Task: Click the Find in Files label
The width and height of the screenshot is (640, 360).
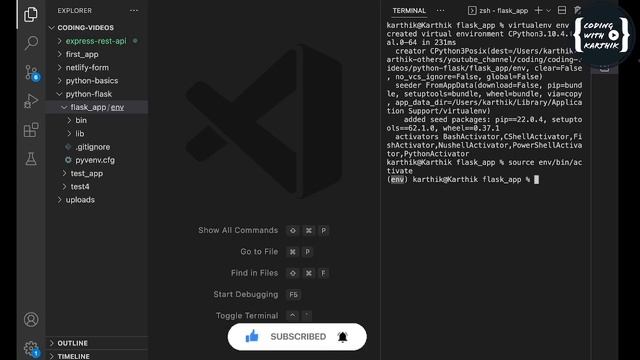Action: (254, 273)
